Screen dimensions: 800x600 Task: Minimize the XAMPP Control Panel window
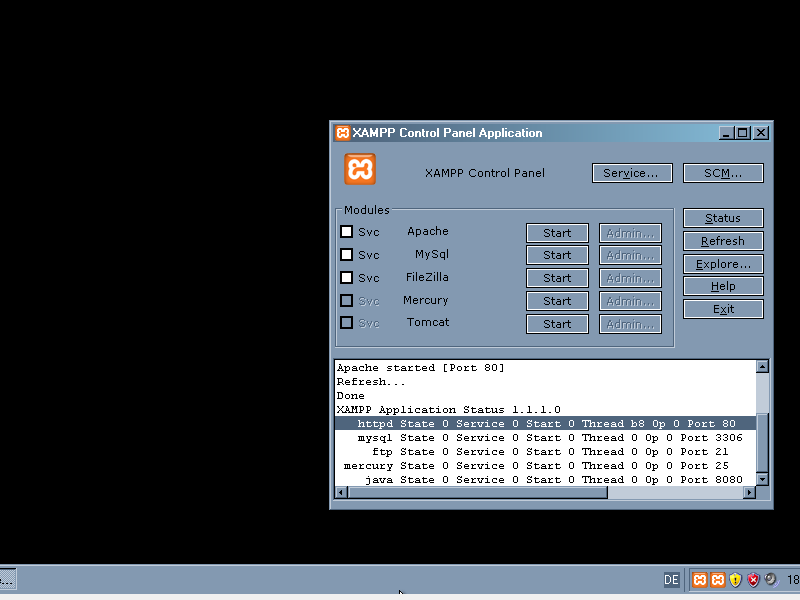(x=727, y=133)
